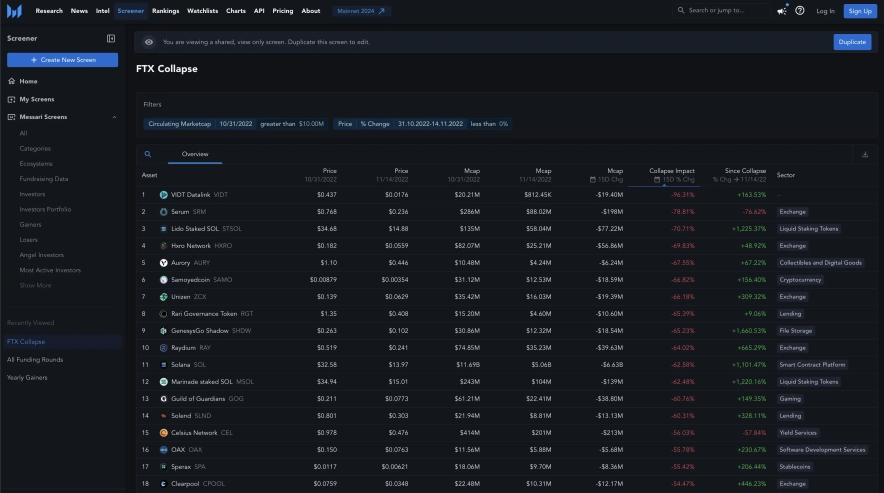This screenshot has height=493, width=884.
Task: Collapse the Screener sidebar panel icon
Action: [111, 38]
